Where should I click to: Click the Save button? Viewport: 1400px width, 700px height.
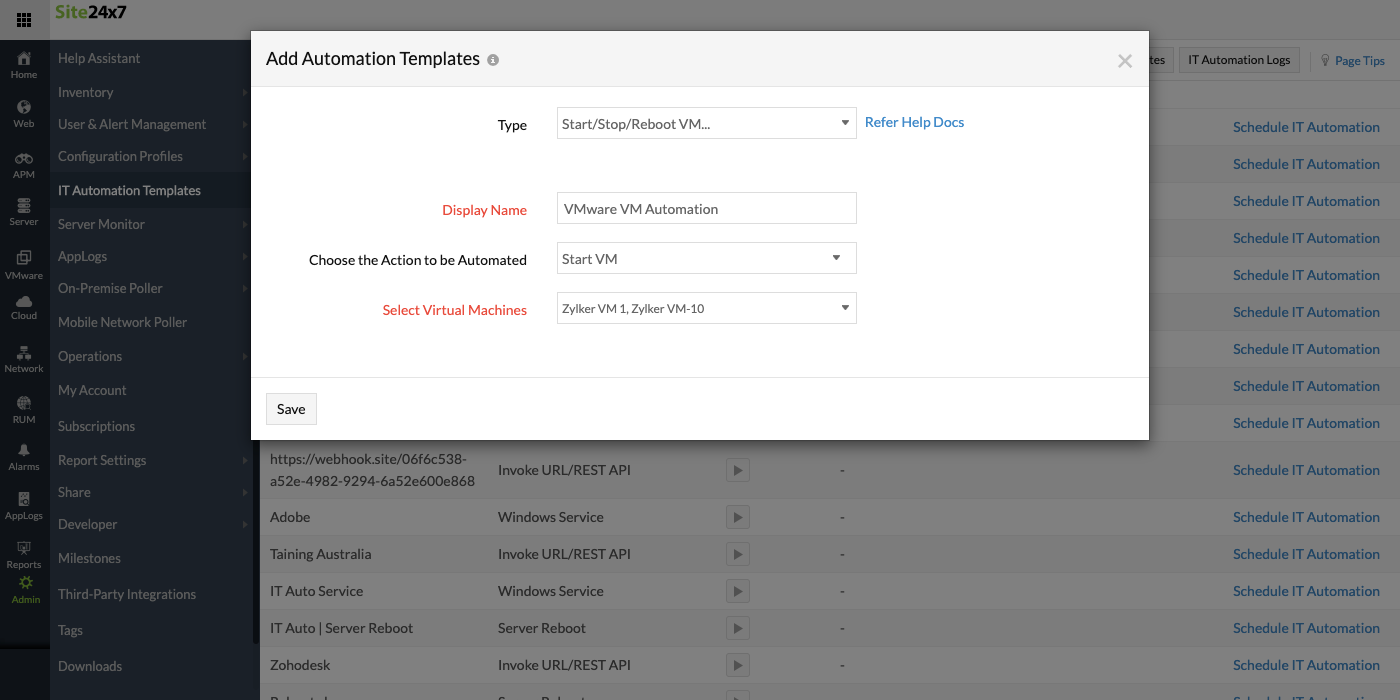click(291, 408)
